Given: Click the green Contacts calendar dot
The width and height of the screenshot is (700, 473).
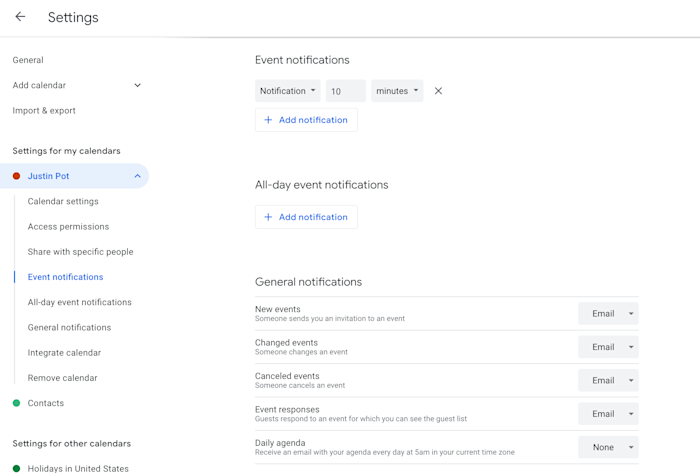Looking at the screenshot, I should [16, 403].
